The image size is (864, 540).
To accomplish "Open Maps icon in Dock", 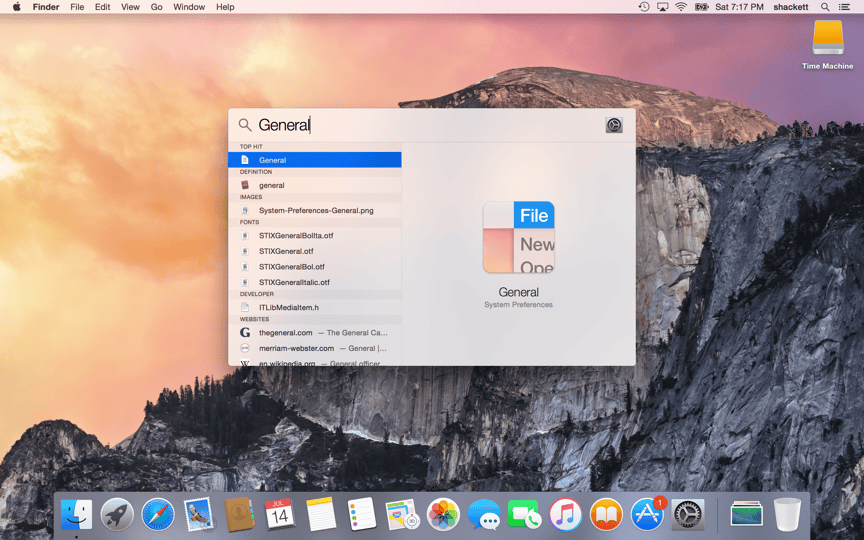I will [402, 515].
